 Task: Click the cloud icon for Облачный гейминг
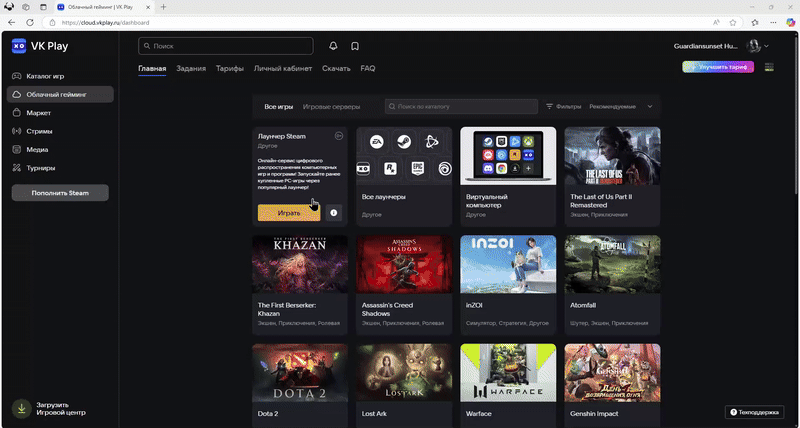coord(17,94)
